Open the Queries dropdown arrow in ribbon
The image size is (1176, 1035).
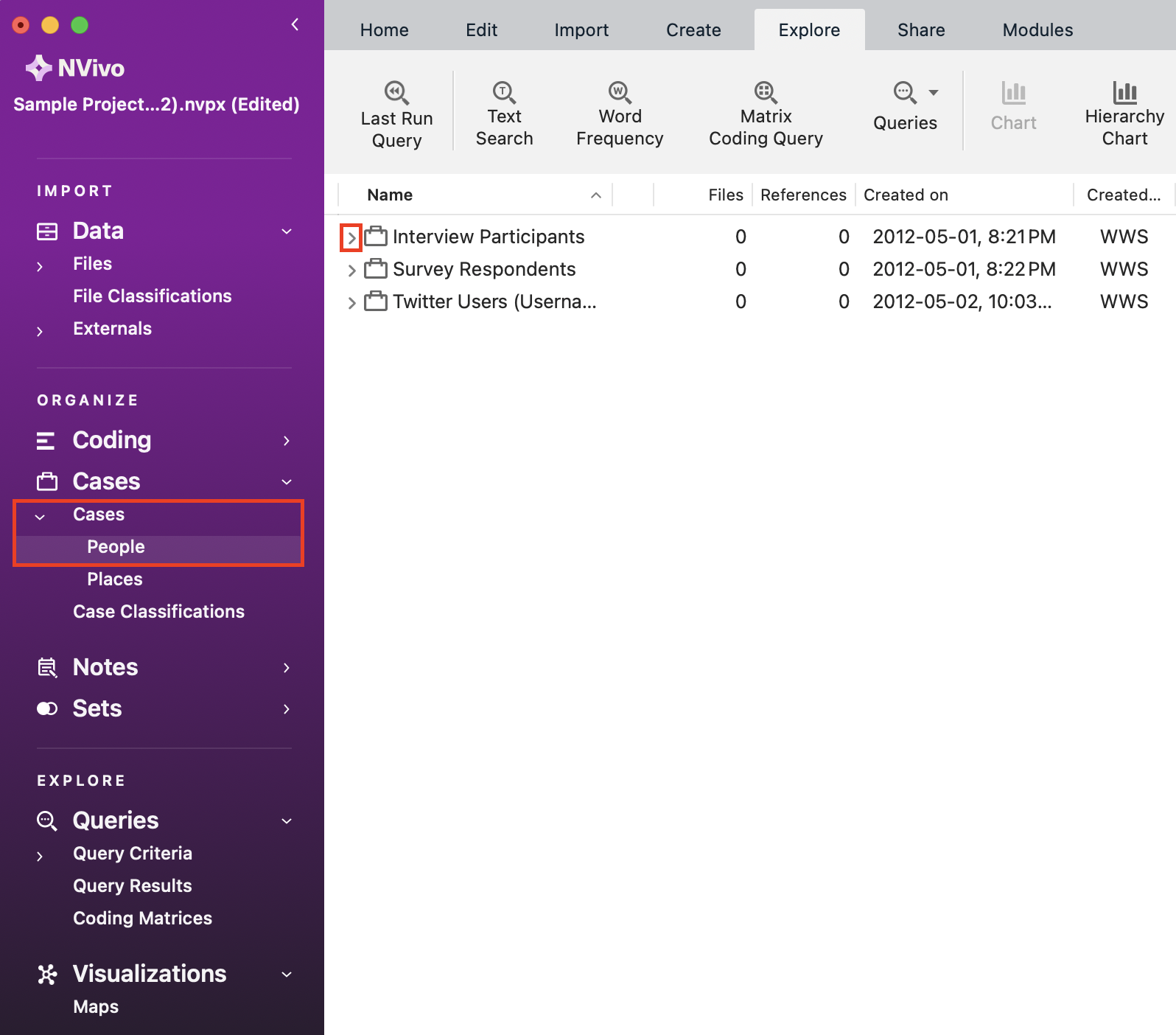934,93
